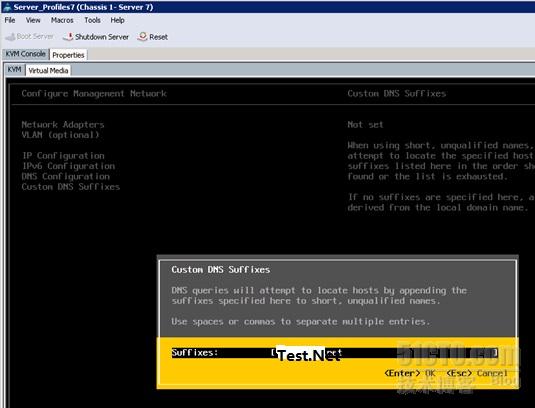
Task: Select the Virtual Media sub-tab
Action: tap(48, 71)
